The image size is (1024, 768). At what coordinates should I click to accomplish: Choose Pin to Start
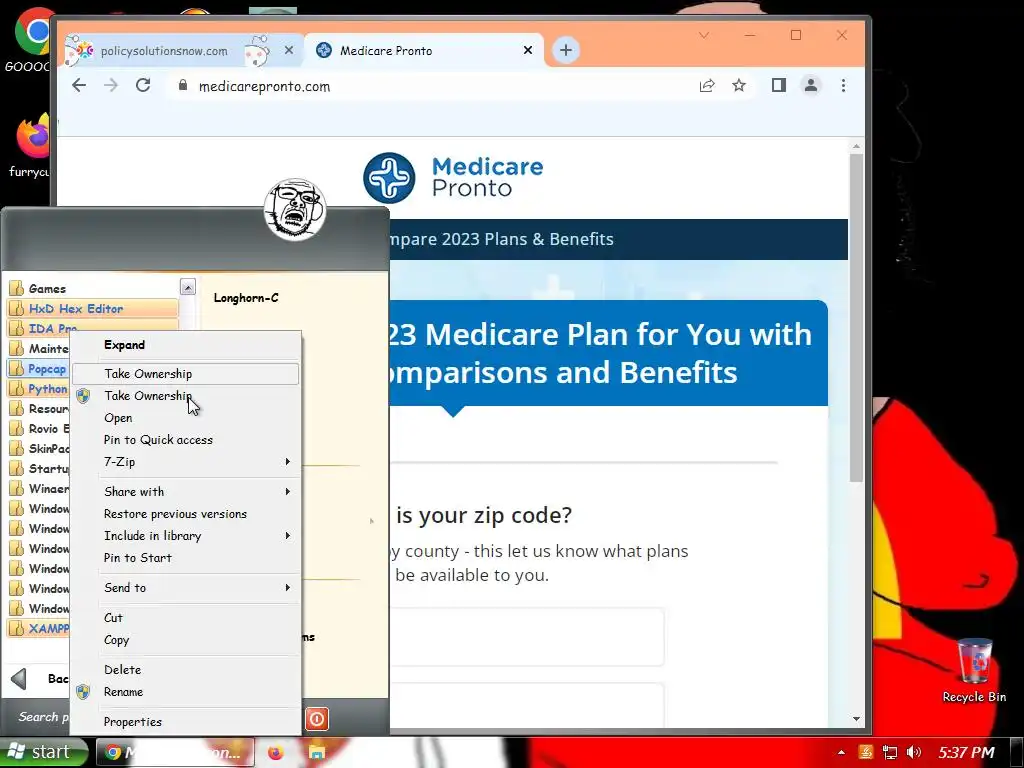[x=185, y=558]
